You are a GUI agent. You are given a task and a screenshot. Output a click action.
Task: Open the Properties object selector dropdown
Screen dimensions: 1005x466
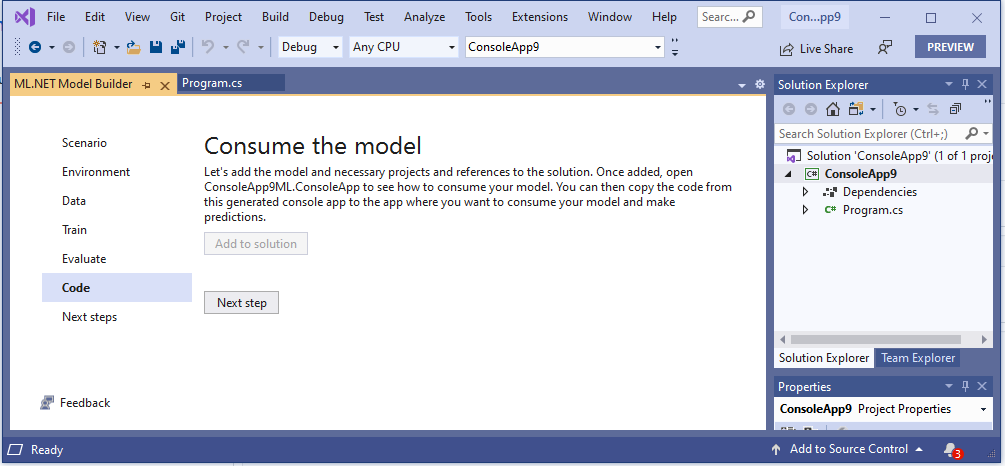pos(983,410)
